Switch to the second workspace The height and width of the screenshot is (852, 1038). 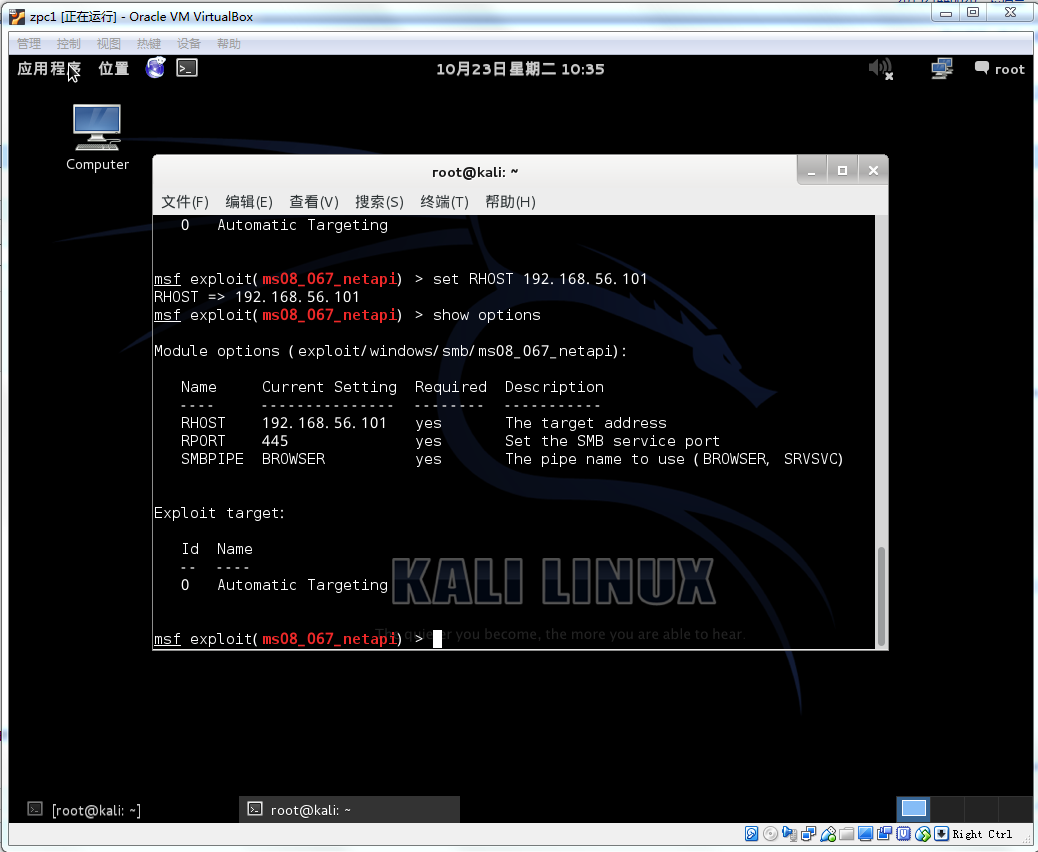[x=947, y=809]
